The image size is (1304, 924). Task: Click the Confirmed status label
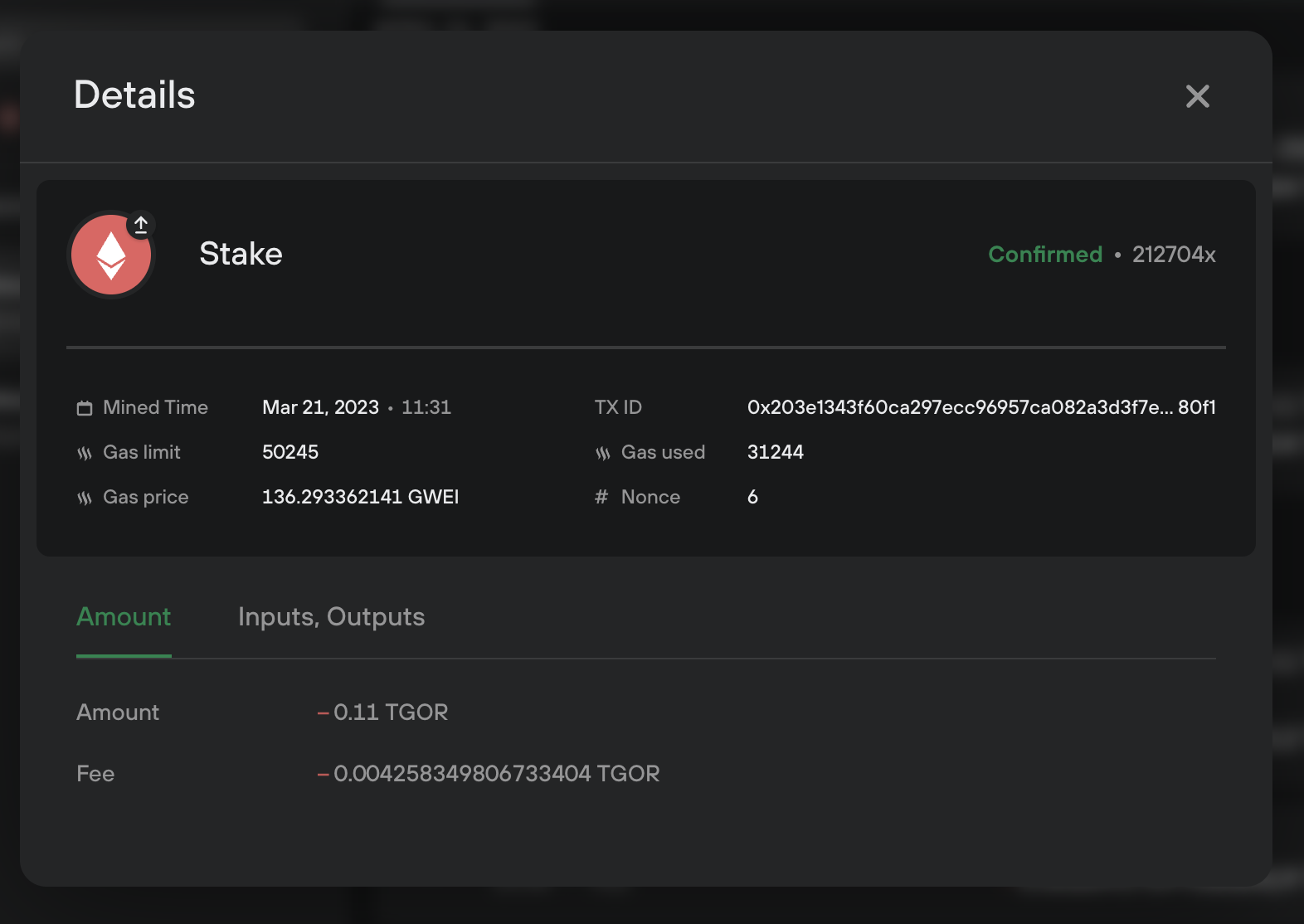point(1044,255)
